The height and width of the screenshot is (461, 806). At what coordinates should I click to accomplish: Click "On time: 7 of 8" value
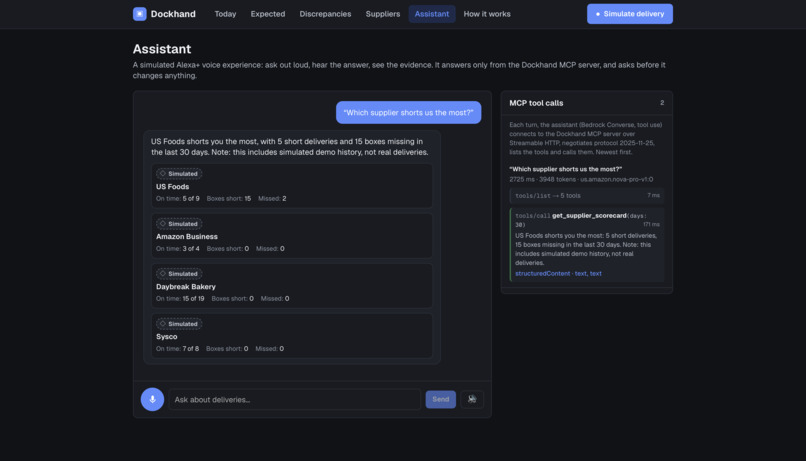click(x=177, y=348)
